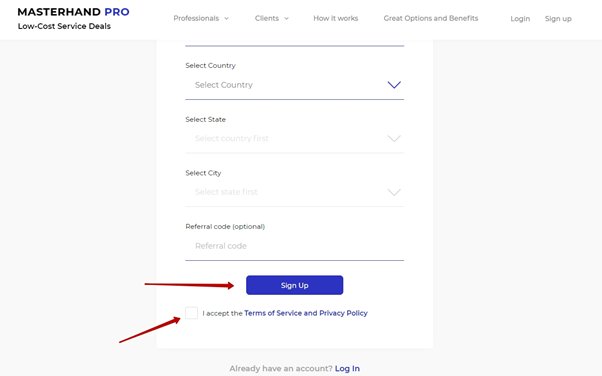Click the Select City chevron arrow
602x376 pixels.
coord(394,192)
